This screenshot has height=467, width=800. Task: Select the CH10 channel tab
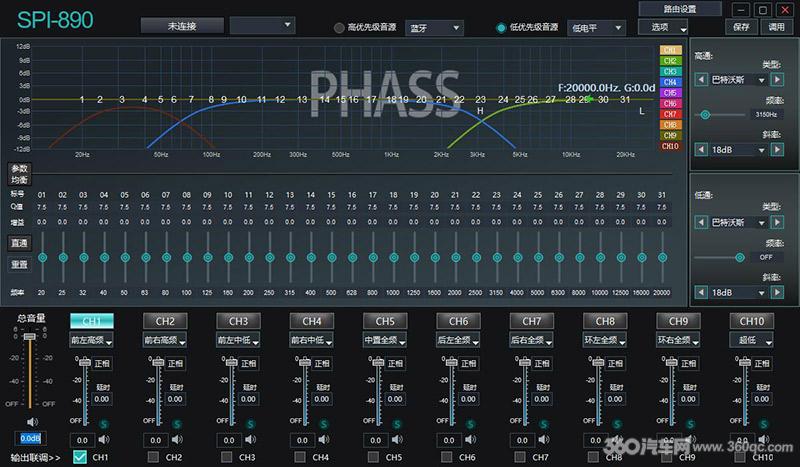[x=752, y=321]
